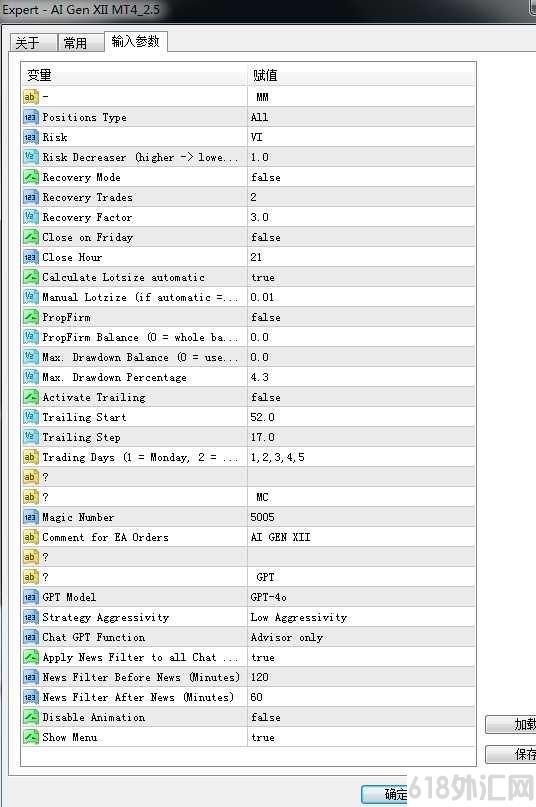
Task: Click the integer icon beside Magic Number
Action: point(30,517)
